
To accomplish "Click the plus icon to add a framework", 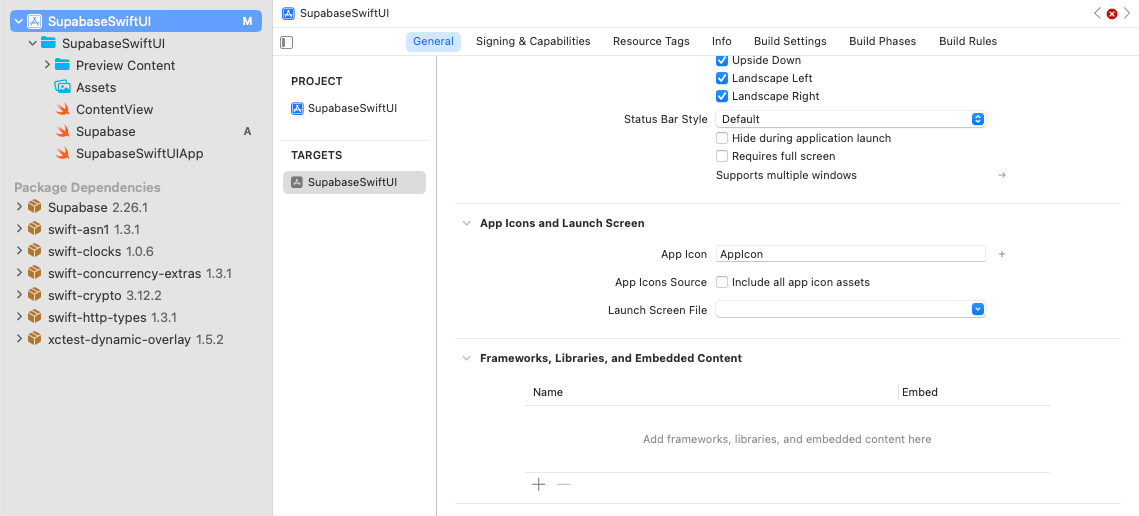I will [x=539, y=484].
